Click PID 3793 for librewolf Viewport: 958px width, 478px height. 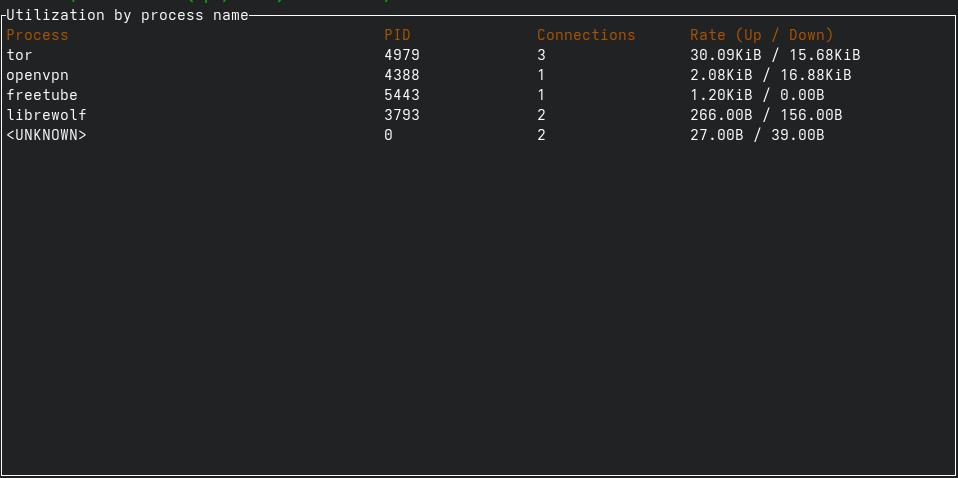point(402,115)
